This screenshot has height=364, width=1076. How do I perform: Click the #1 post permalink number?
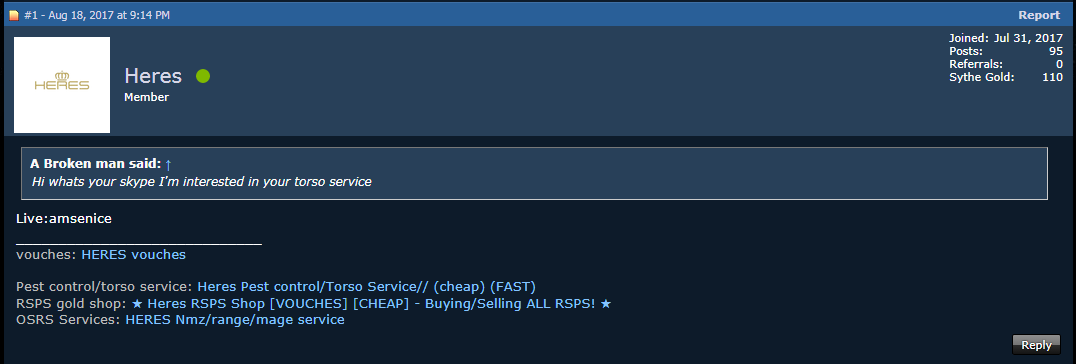31,15
